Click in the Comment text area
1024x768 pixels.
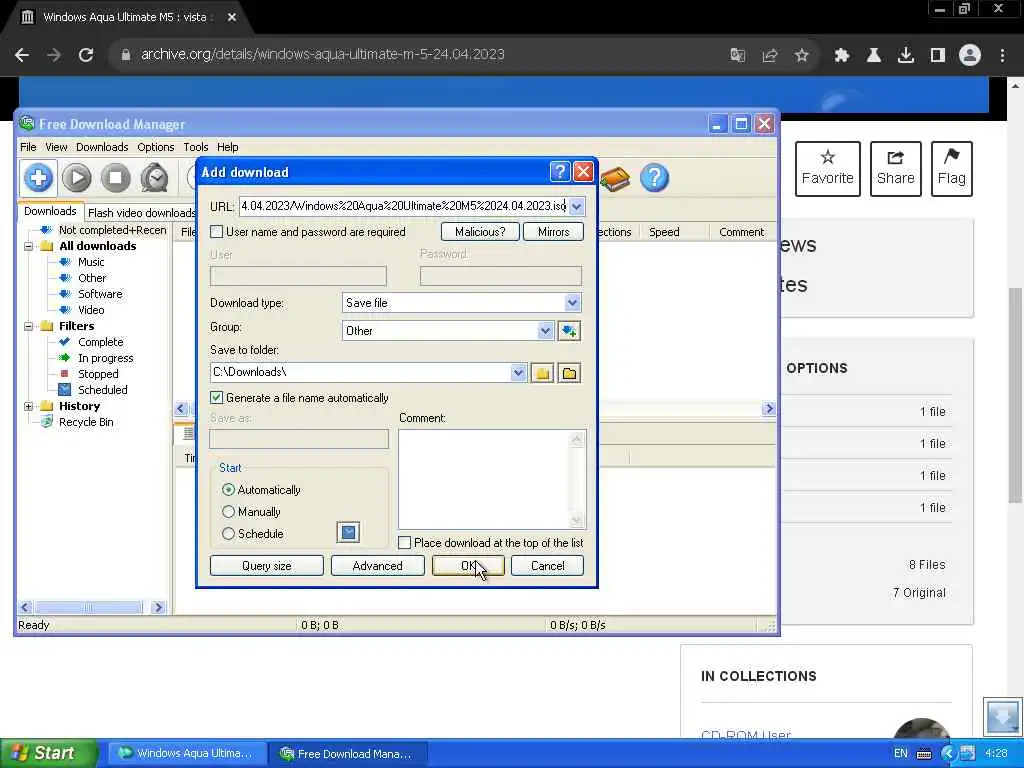tap(485, 479)
